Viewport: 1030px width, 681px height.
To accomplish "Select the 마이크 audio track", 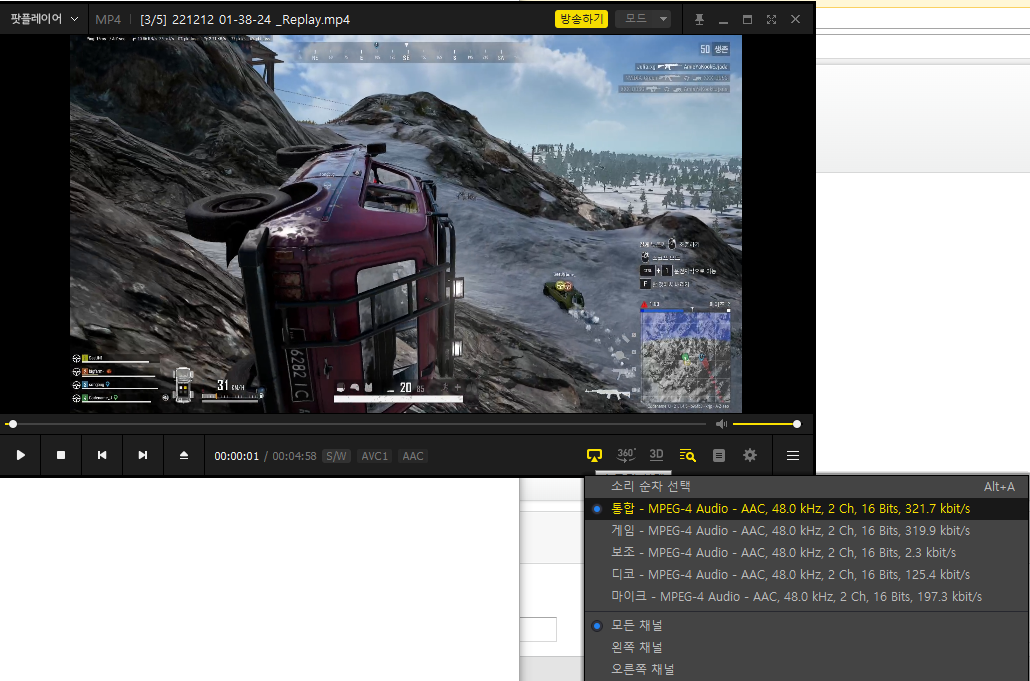I will 806,596.
